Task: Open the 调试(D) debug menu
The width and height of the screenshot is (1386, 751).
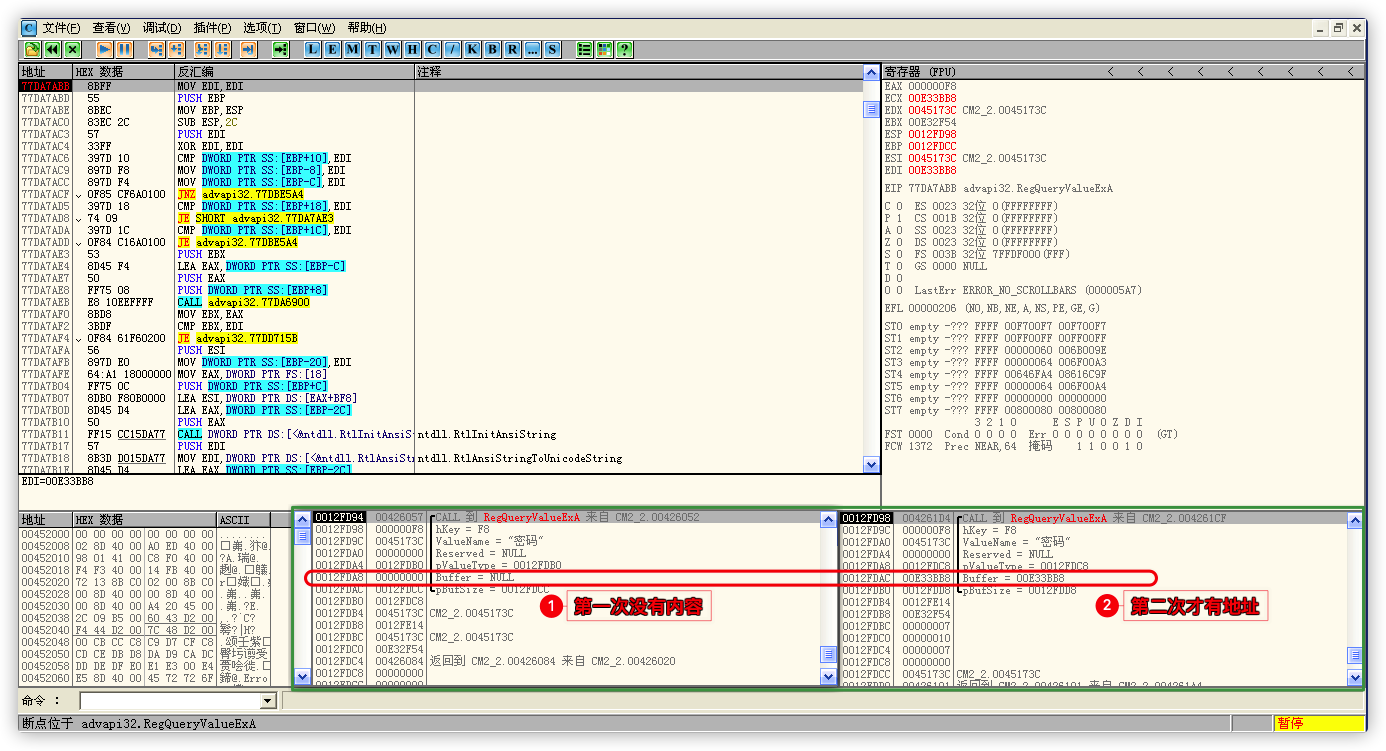Action: (x=162, y=28)
